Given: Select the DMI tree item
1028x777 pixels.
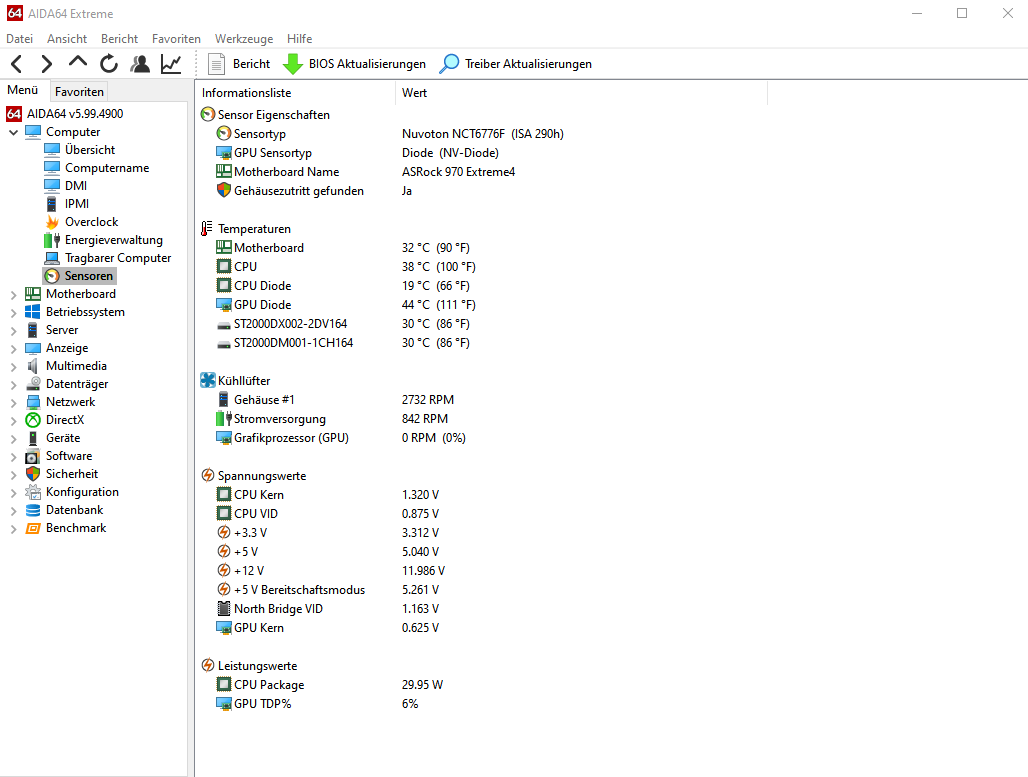Looking at the screenshot, I should (x=76, y=186).
